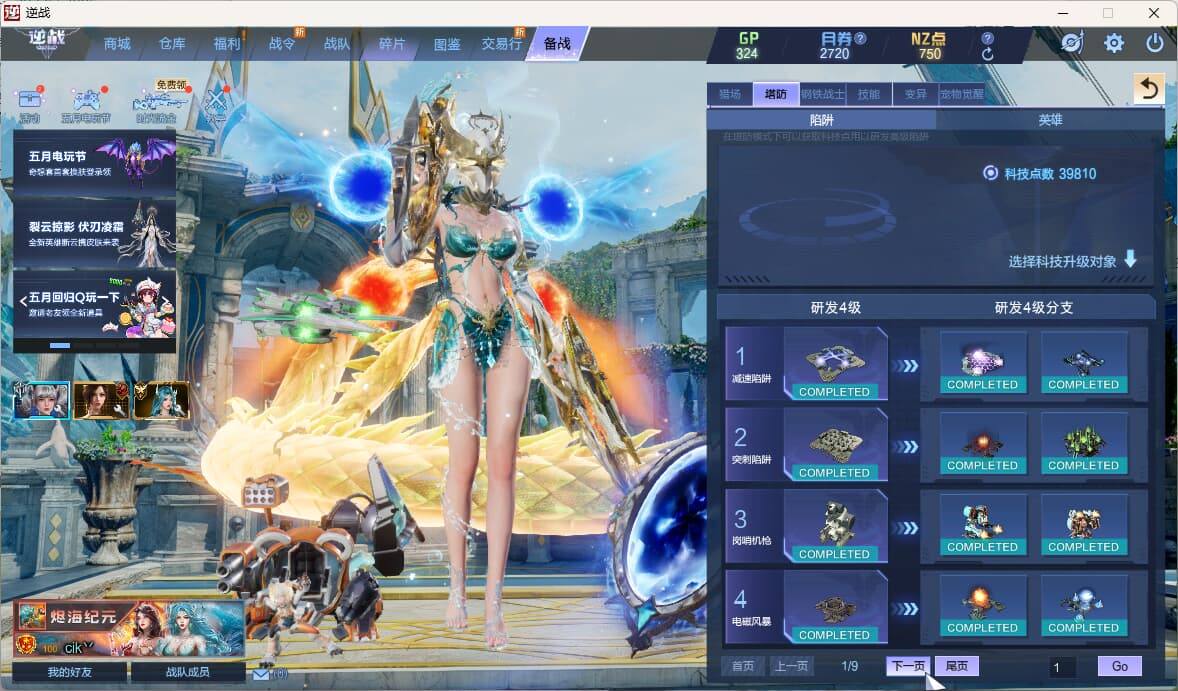Switch to the 技能 tab
Image resolution: width=1178 pixels, height=691 pixels.
pyautogui.click(x=868, y=94)
